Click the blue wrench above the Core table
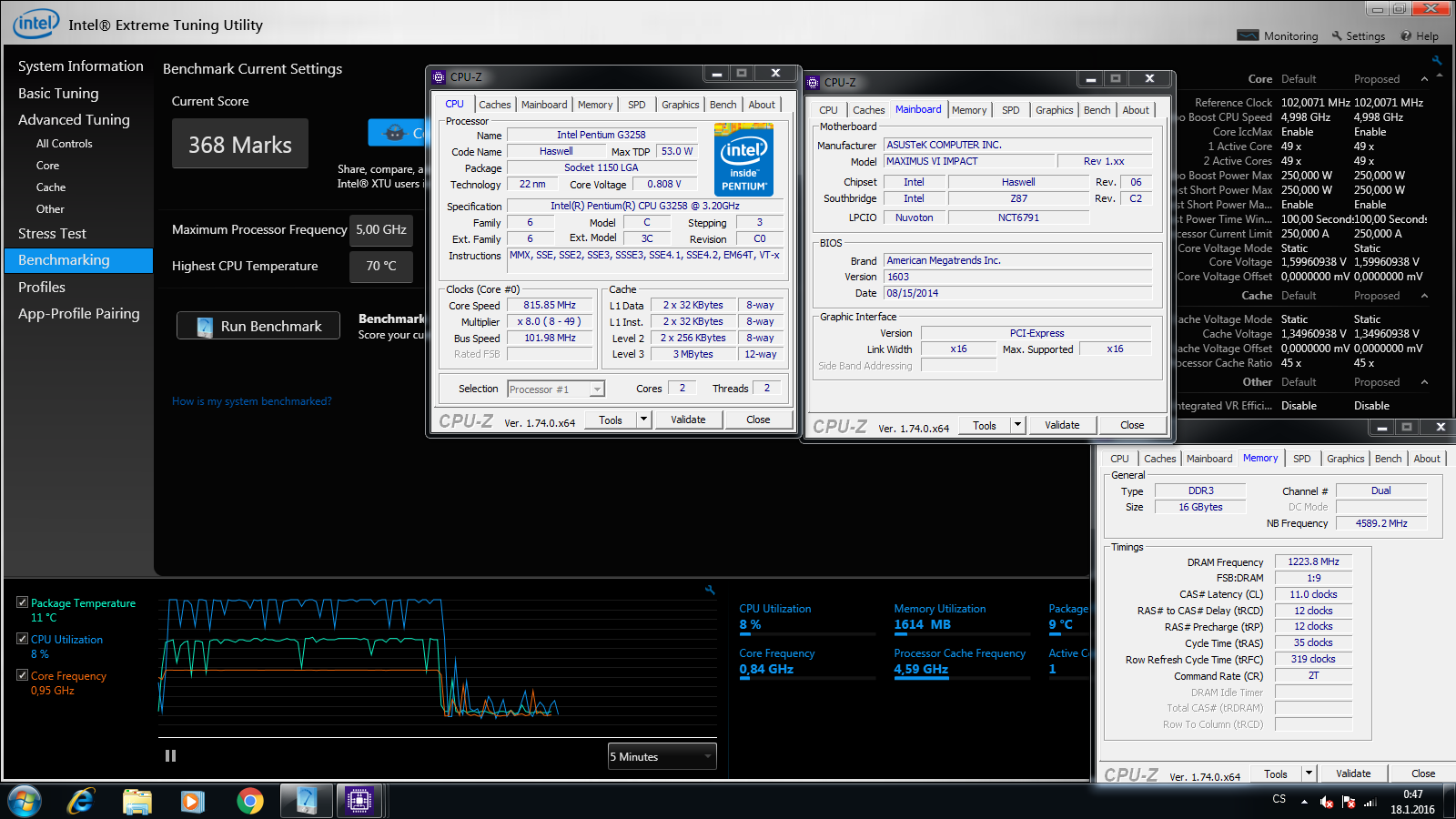Screen dimensions: 1456x819 coord(1437,61)
